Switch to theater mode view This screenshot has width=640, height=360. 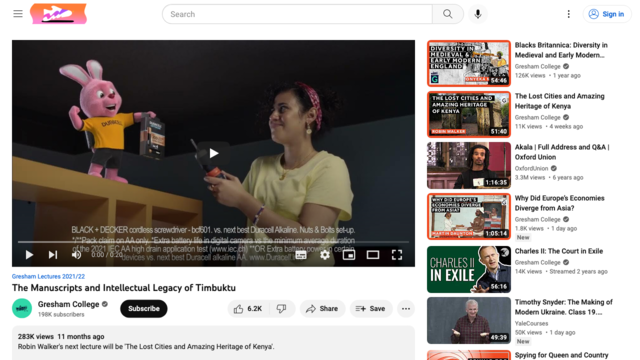tap(373, 255)
